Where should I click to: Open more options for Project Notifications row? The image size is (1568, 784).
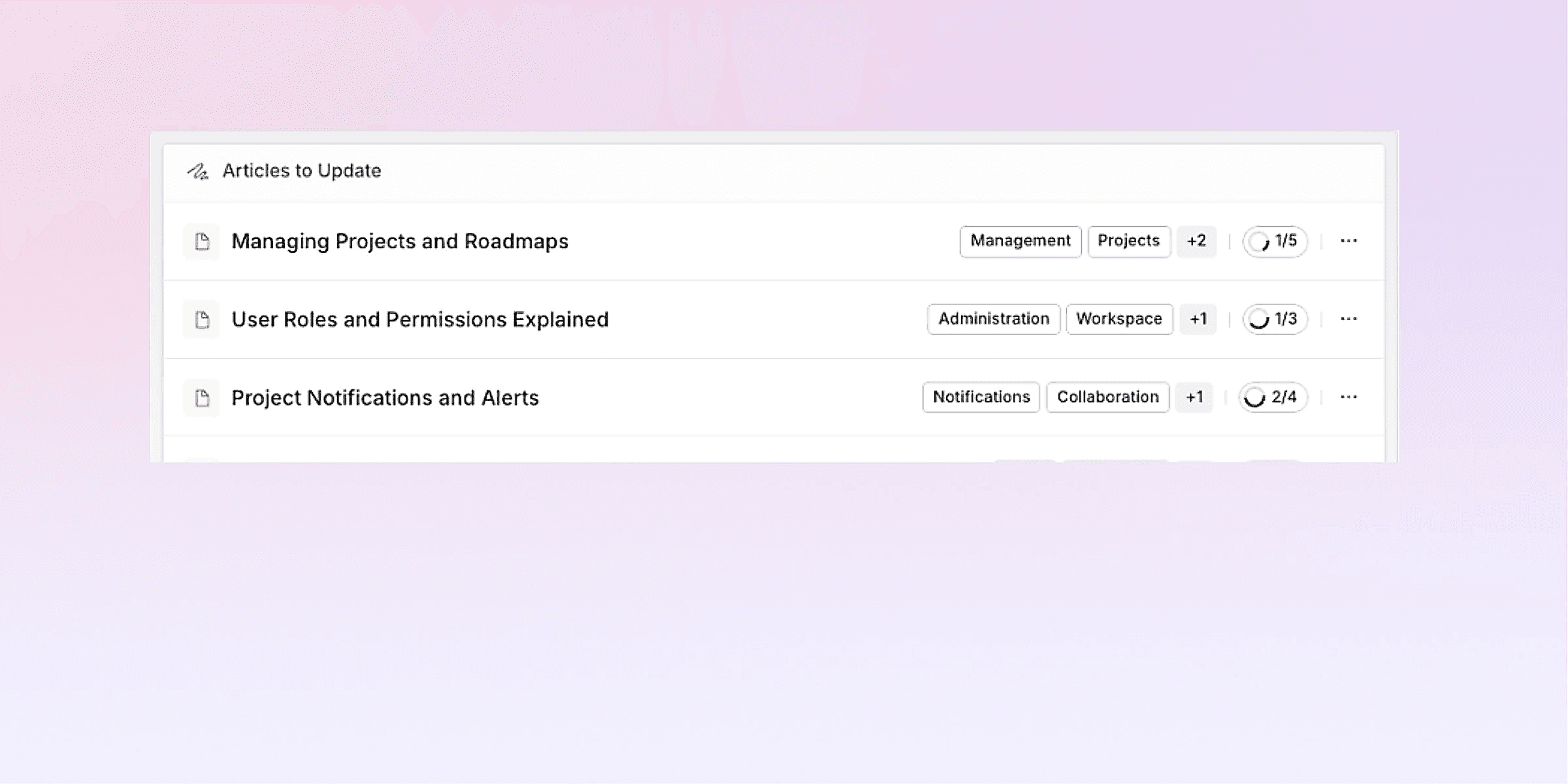[x=1348, y=397]
